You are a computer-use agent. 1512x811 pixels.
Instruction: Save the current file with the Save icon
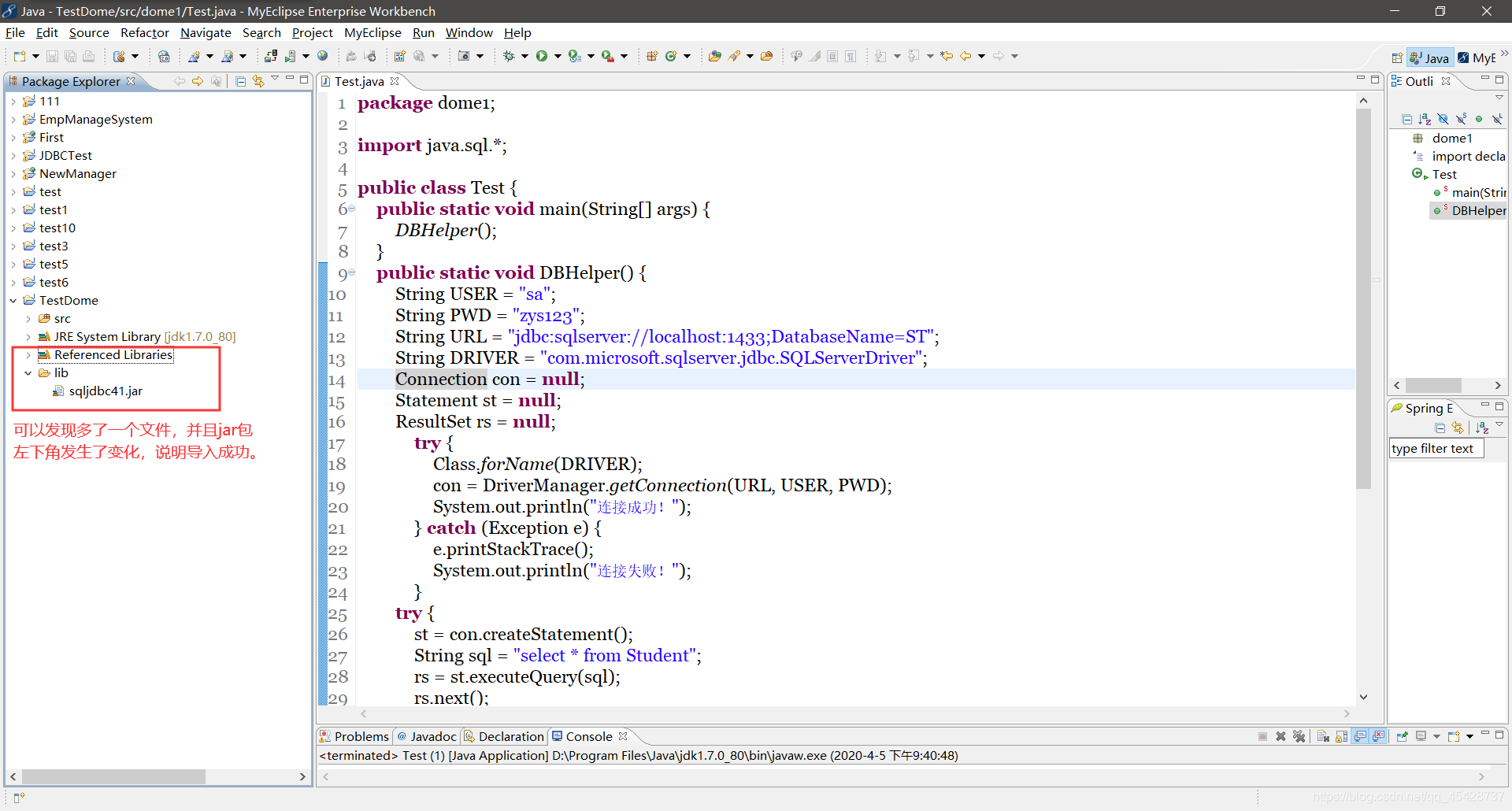click(51, 56)
